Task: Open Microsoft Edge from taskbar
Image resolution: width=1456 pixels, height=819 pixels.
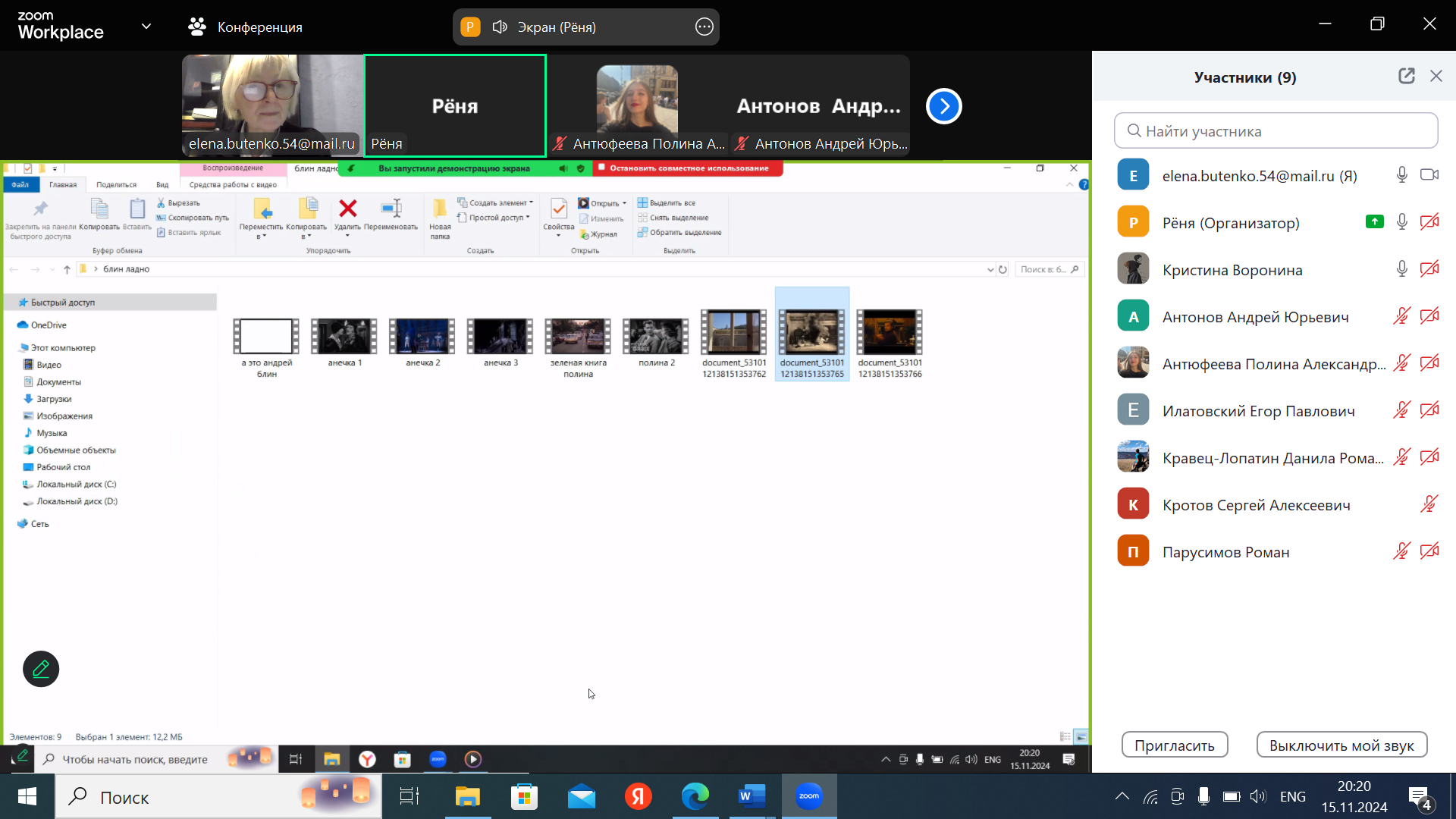Action: pos(695,796)
